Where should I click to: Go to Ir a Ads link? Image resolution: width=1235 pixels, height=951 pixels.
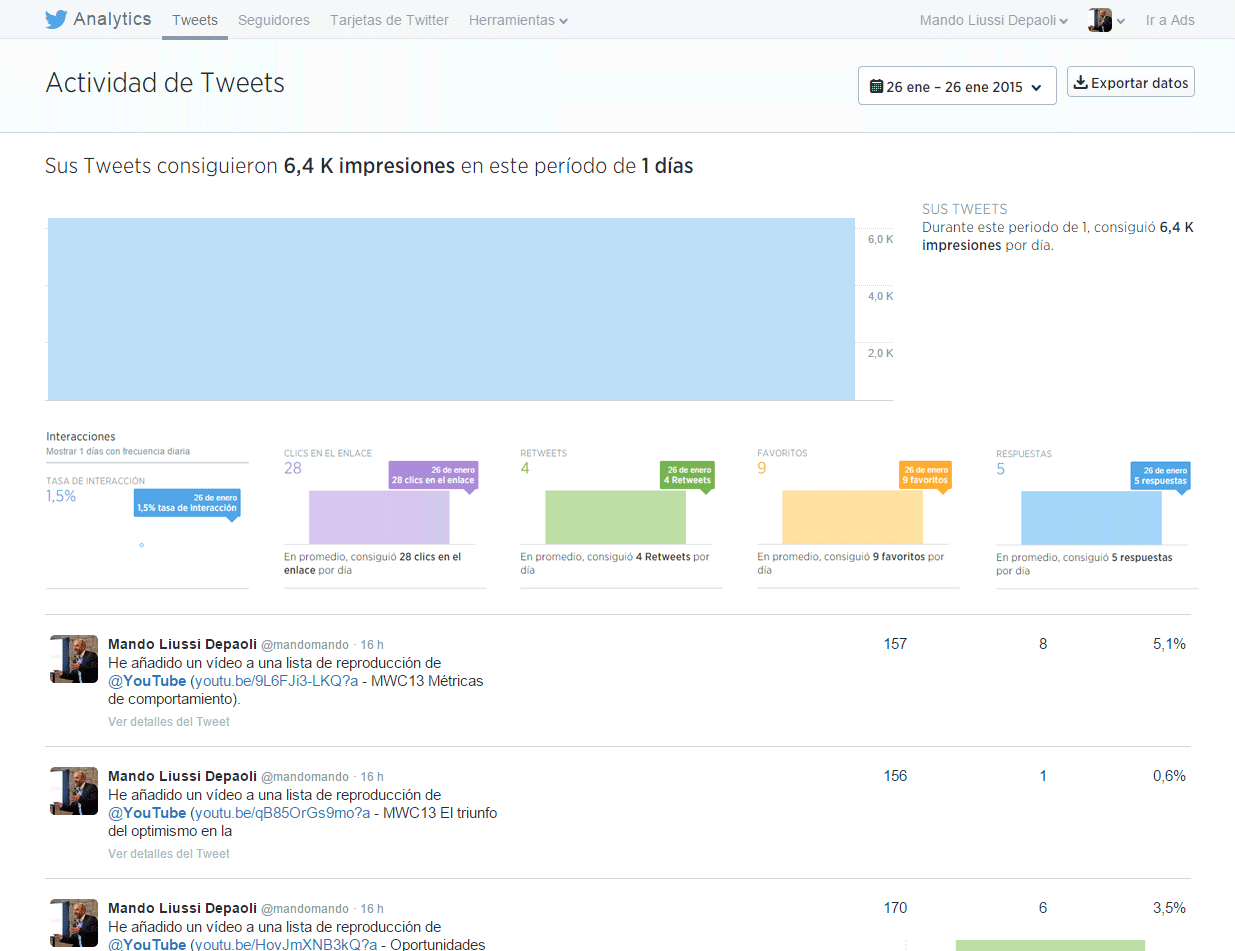(x=1170, y=20)
